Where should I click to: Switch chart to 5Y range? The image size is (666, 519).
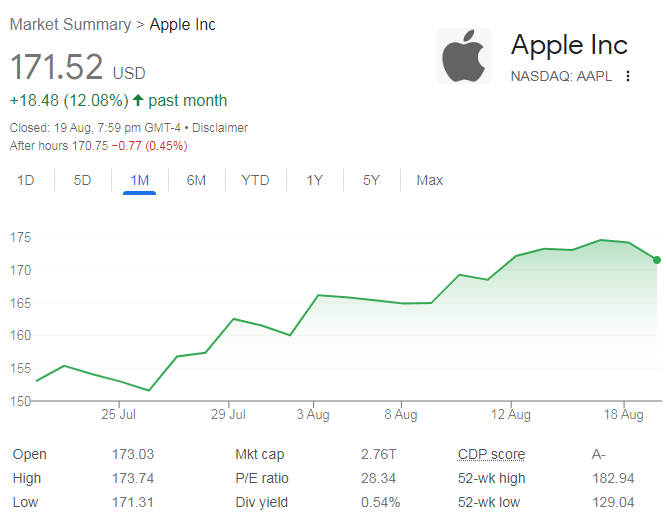coord(371,180)
